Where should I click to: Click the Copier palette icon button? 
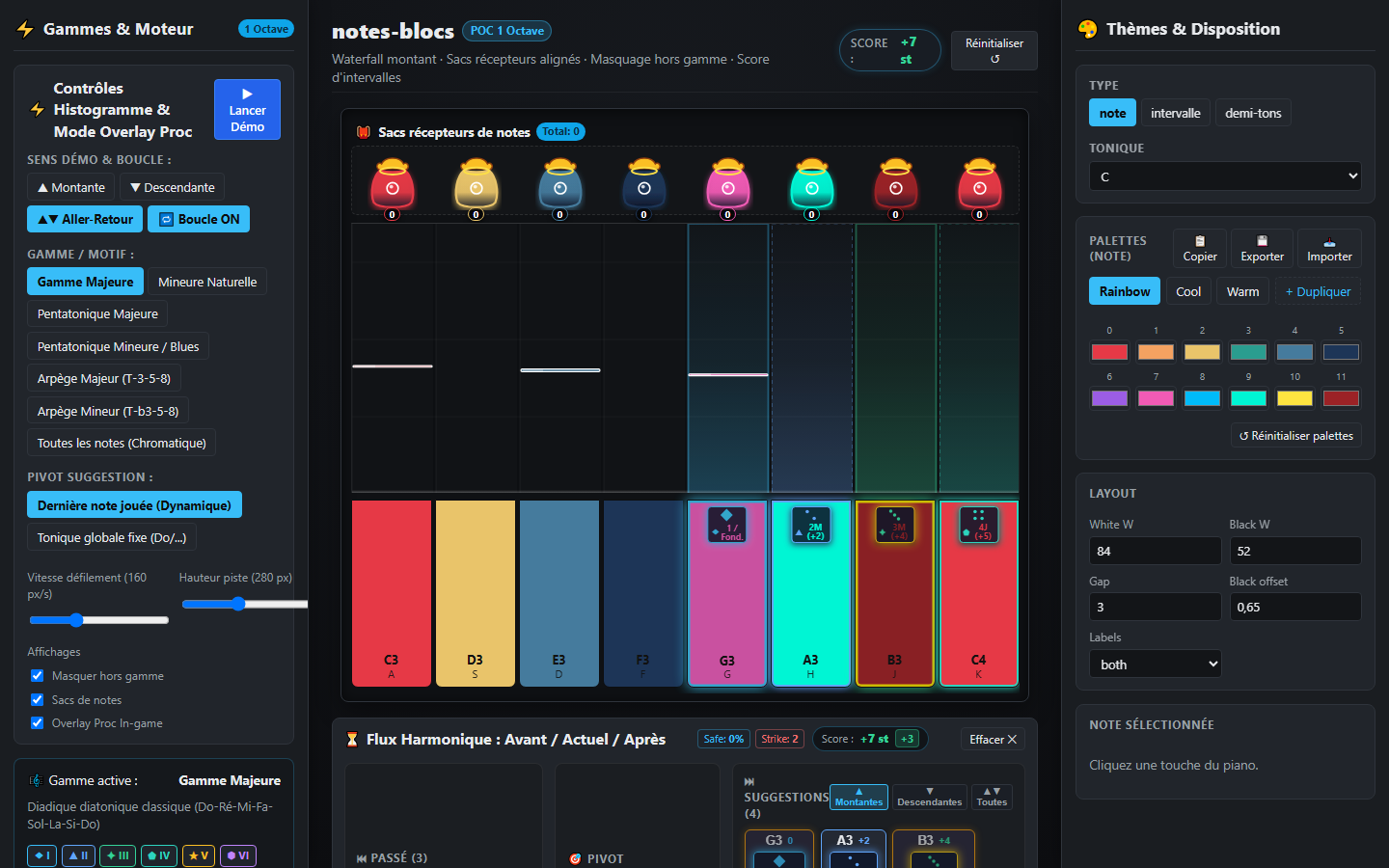tap(1200, 248)
